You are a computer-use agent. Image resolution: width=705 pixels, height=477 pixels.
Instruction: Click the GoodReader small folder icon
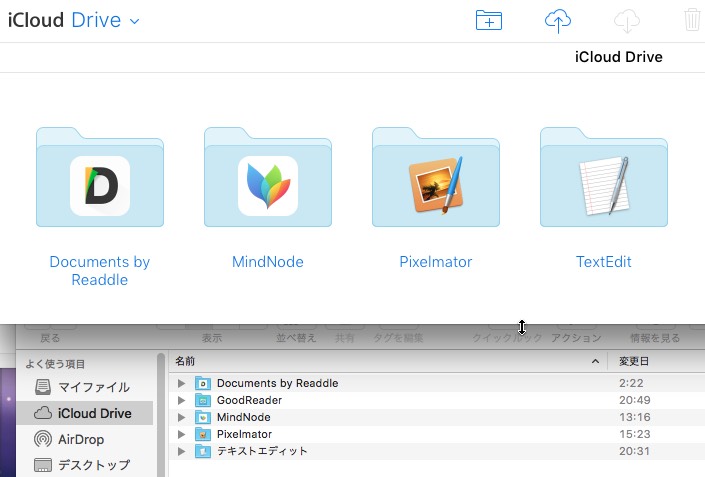(203, 400)
